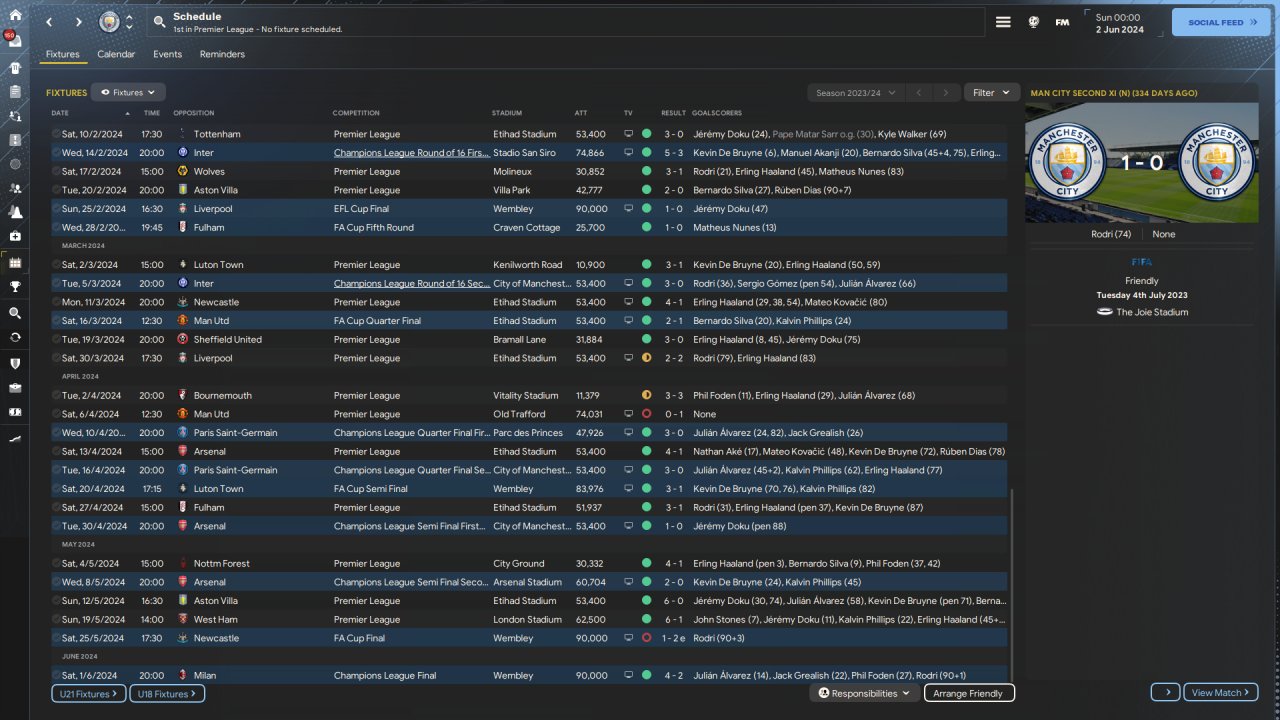Click the current date Sun 2 Jun 2024

coord(1119,23)
